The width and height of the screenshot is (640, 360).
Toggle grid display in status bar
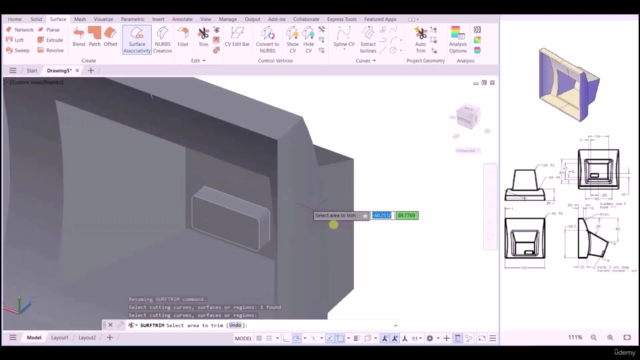coord(259,338)
